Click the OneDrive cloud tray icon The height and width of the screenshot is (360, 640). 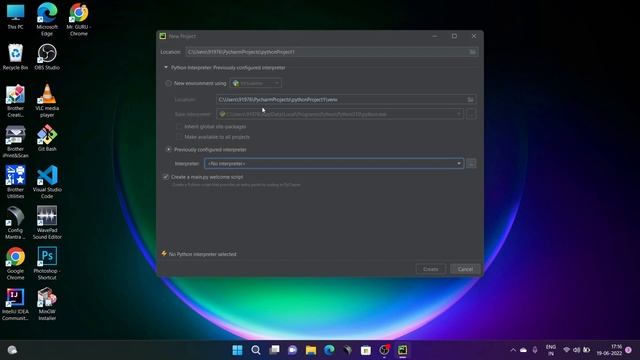(523, 350)
